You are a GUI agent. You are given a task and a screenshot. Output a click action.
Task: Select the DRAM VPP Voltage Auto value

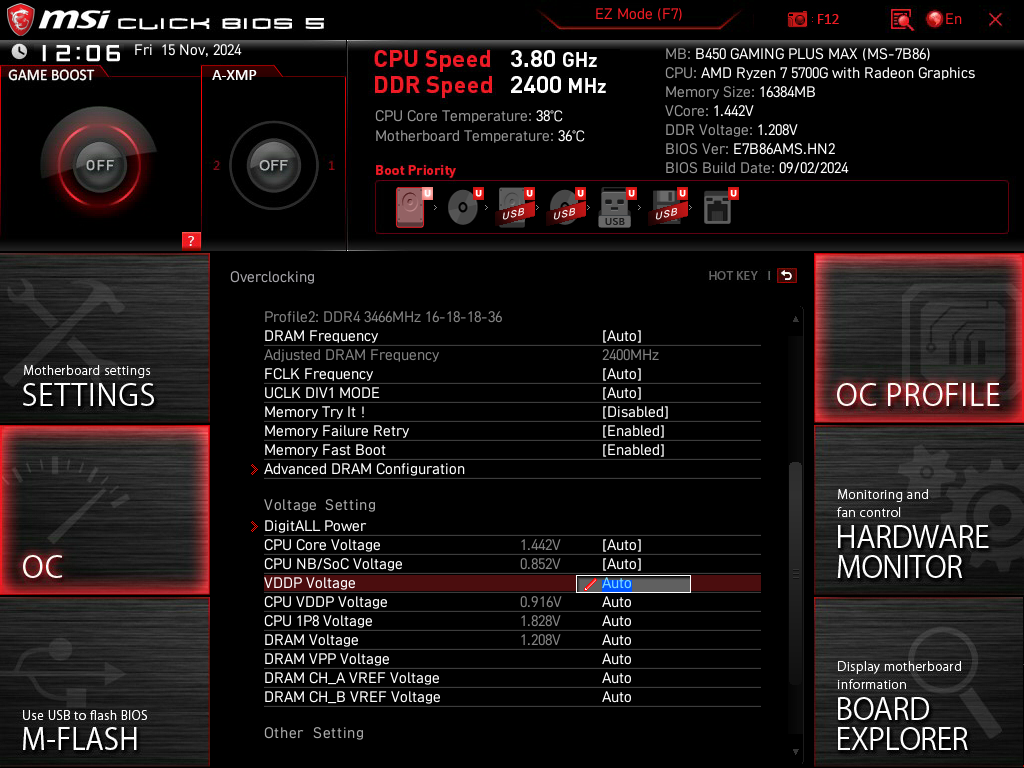616,658
